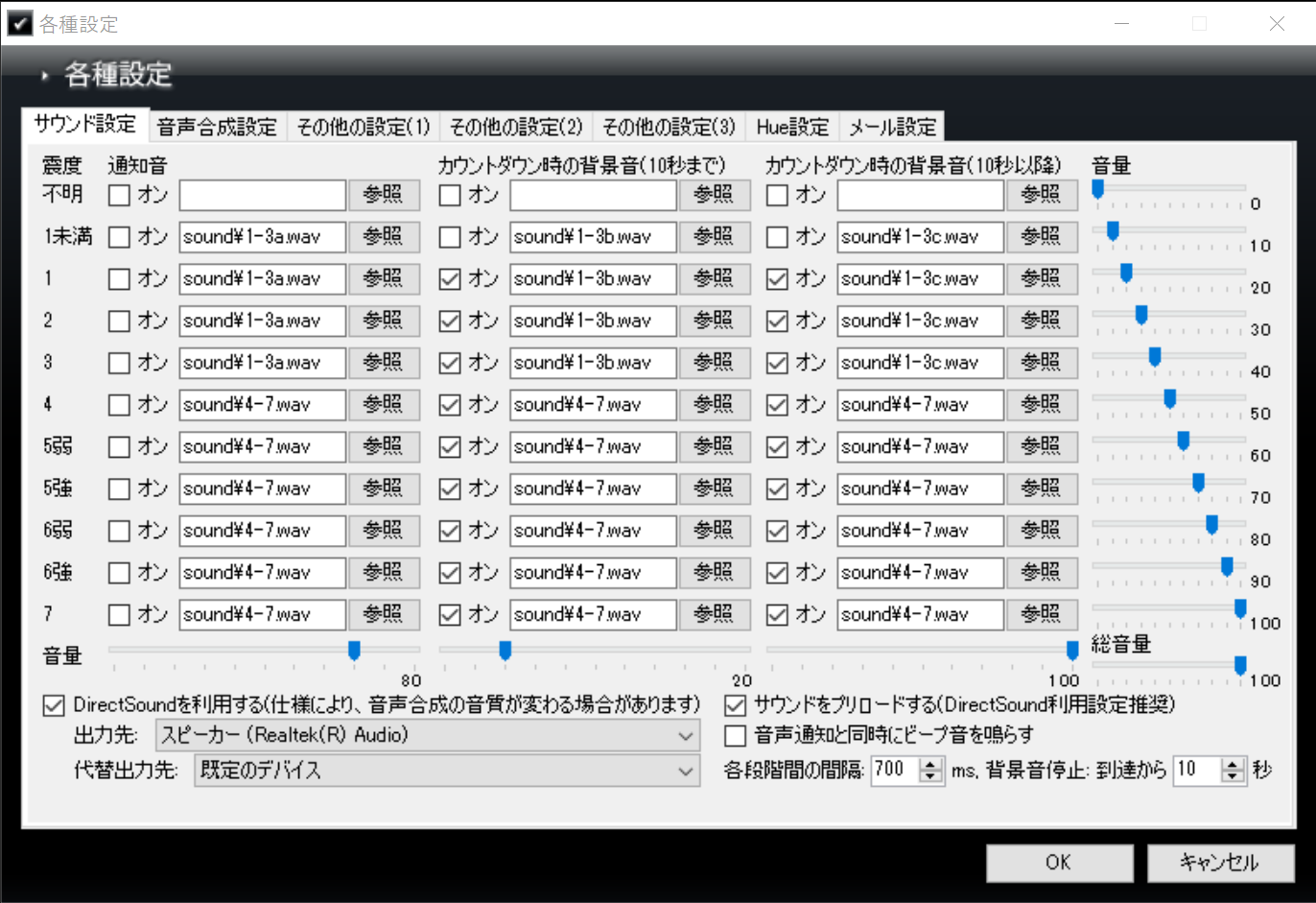Click the 各種設定 title bar app icon
This screenshot has width=1316, height=903.
tap(19, 23)
